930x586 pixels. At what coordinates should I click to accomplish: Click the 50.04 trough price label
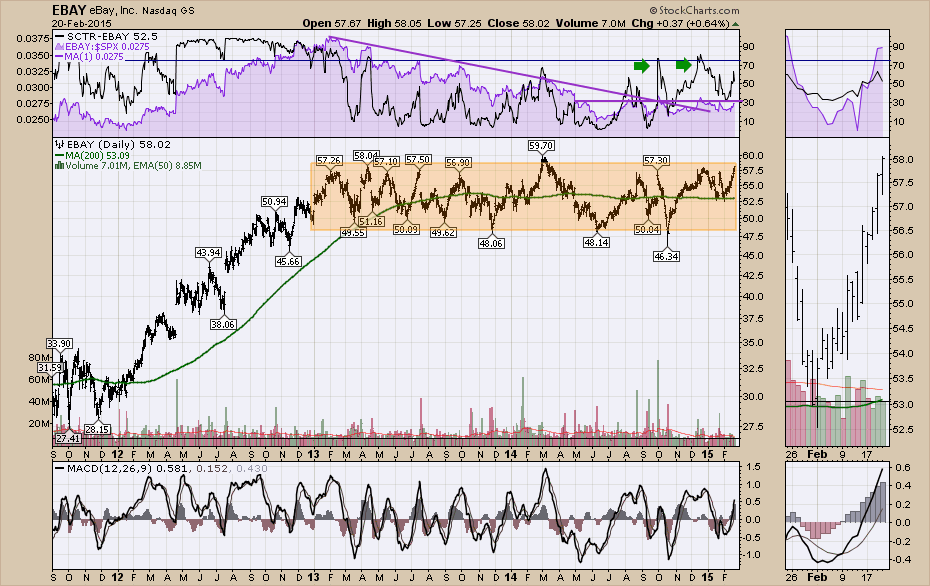point(647,229)
